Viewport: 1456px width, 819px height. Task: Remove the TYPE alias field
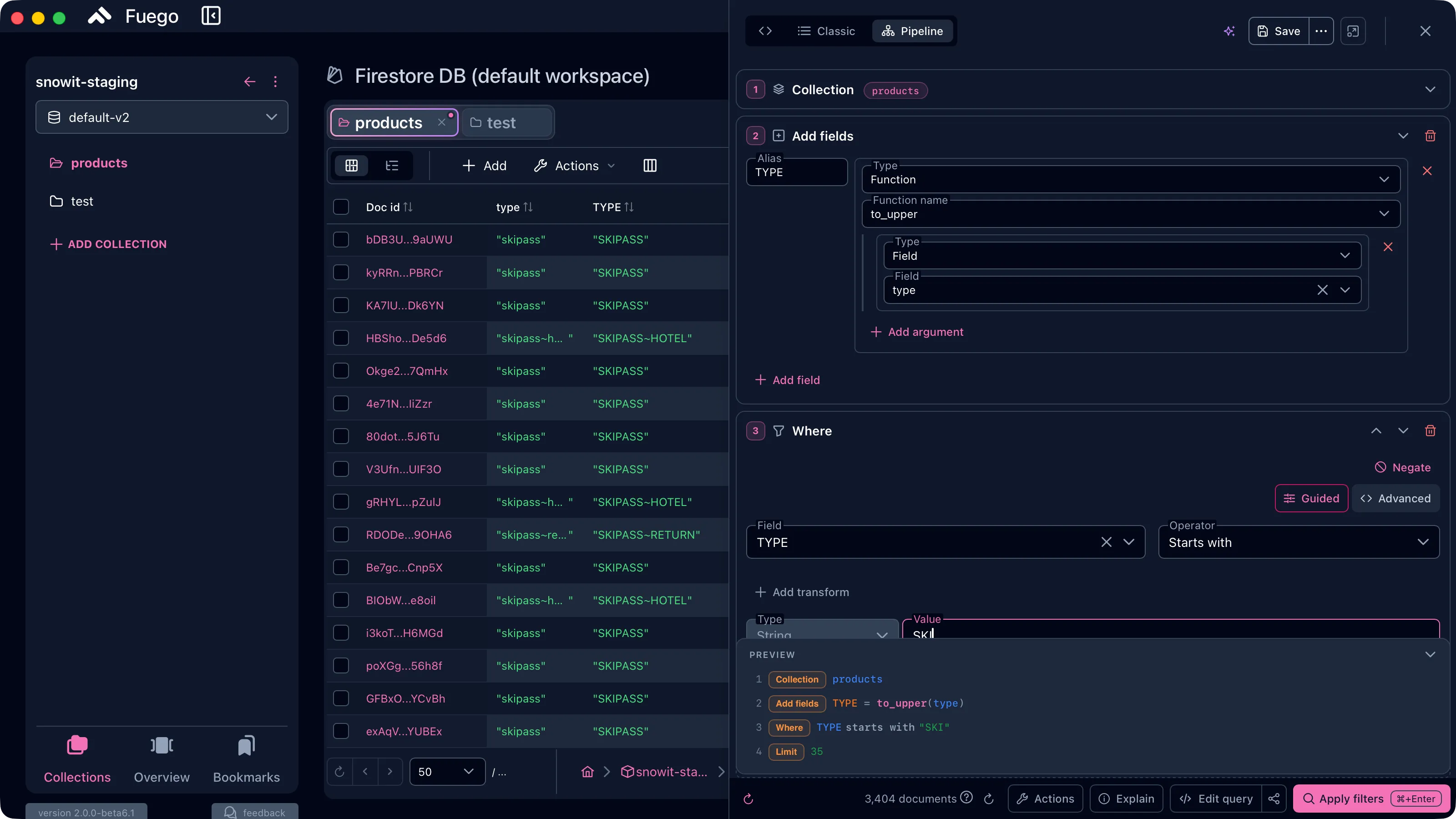[x=1427, y=171]
